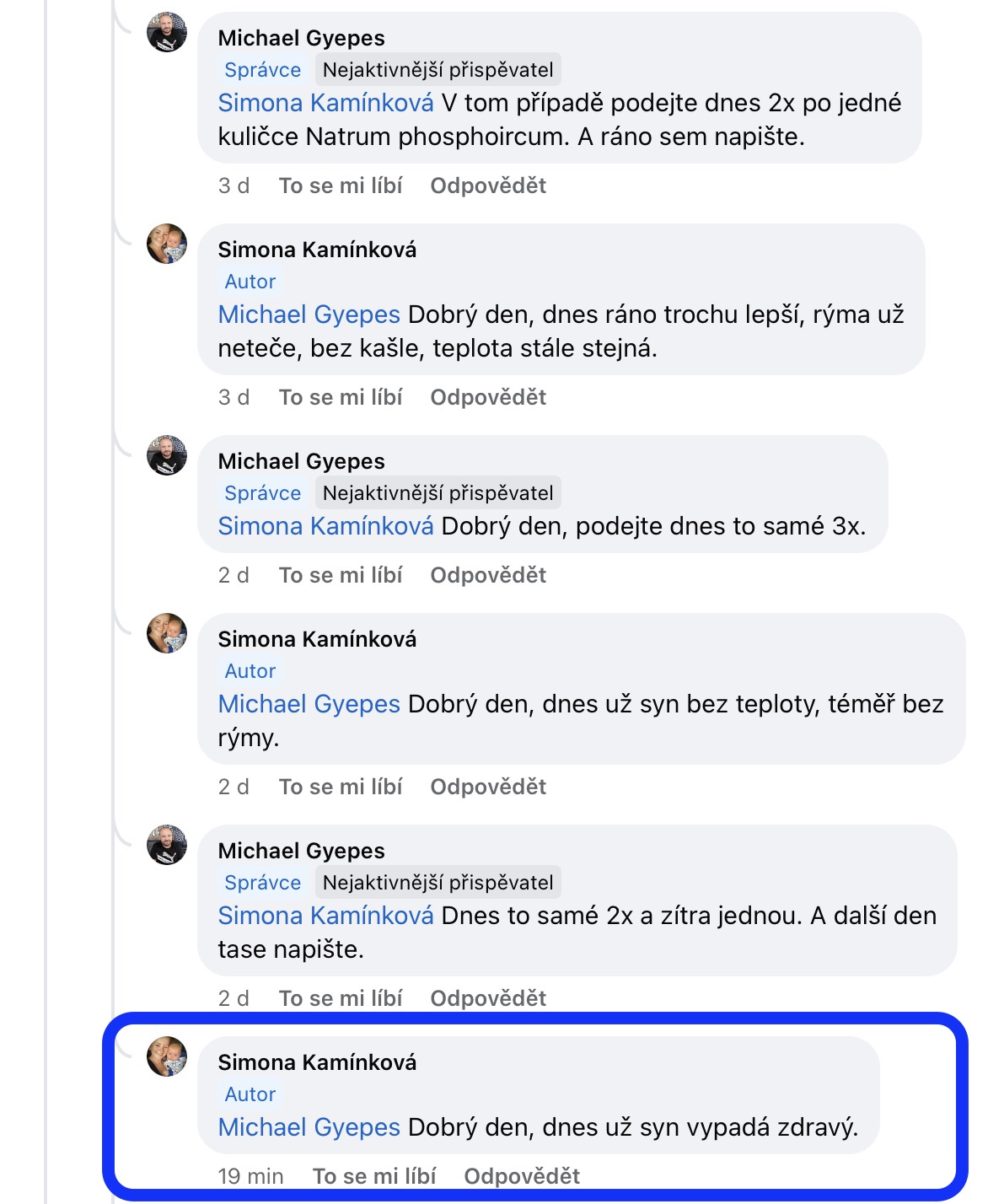The image size is (1004, 1204).
Task: Click Michael's avatar on "podejte dnes to samé 3x" comment
Action: (167, 456)
